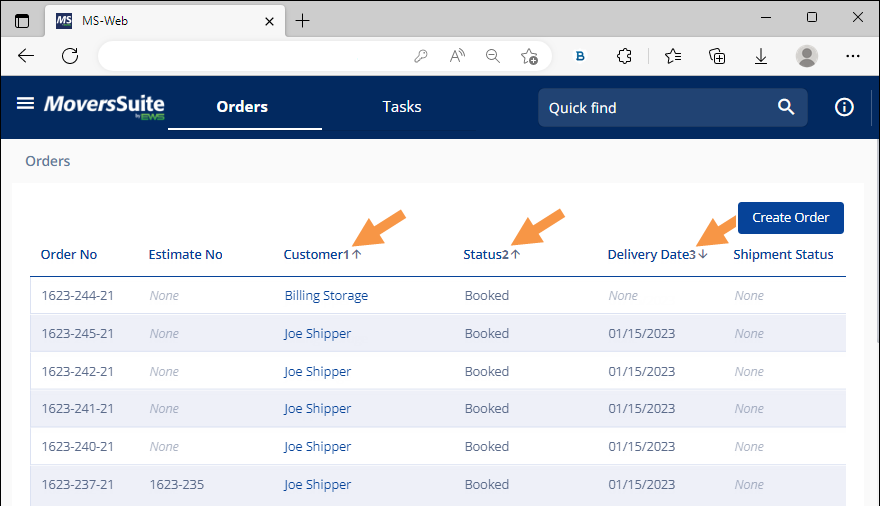The image size is (880, 506).
Task: Switch to the Tasks tab
Action: (x=402, y=107)
